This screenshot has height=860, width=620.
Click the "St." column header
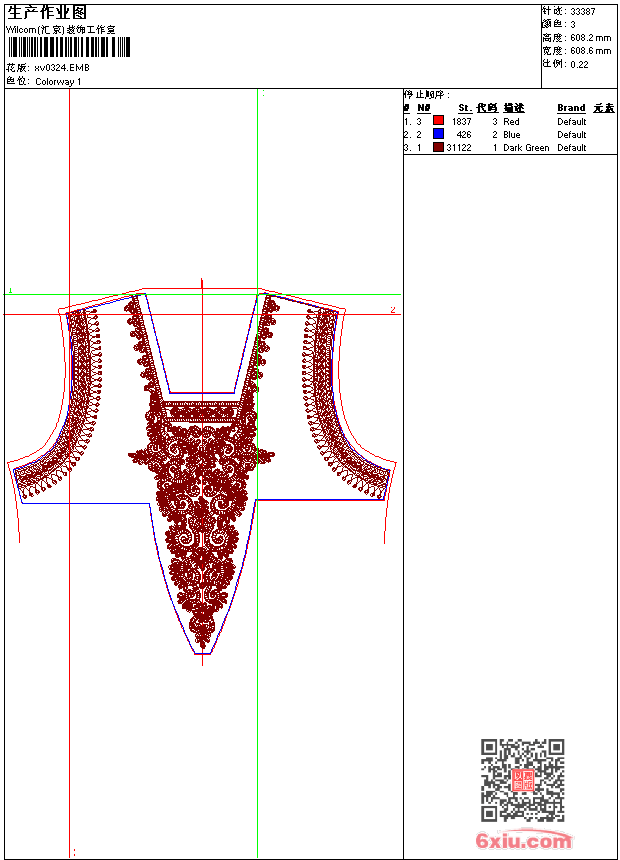click(x=465, y=108)
